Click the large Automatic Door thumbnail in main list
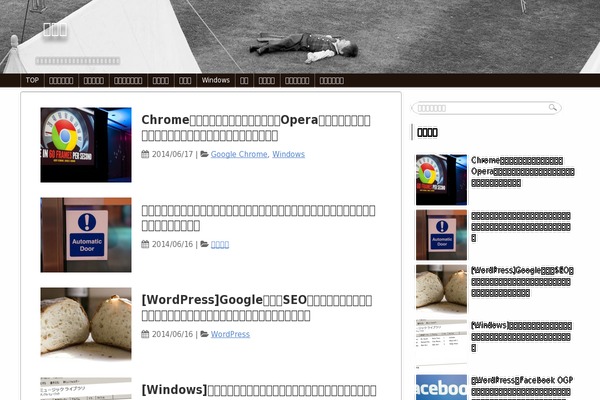600x400 pixels. tap(86, 235)
